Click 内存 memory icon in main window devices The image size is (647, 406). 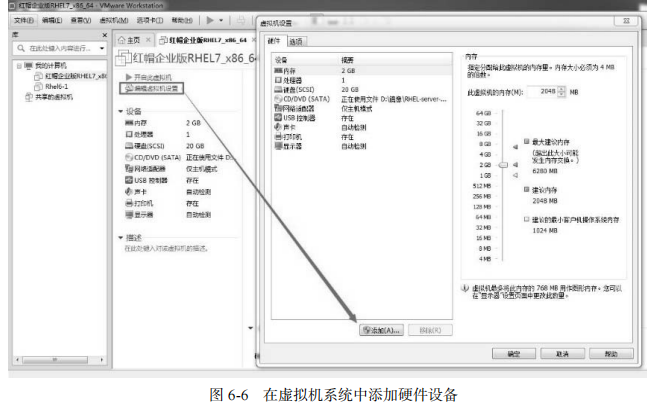click(x=129, y=123)
